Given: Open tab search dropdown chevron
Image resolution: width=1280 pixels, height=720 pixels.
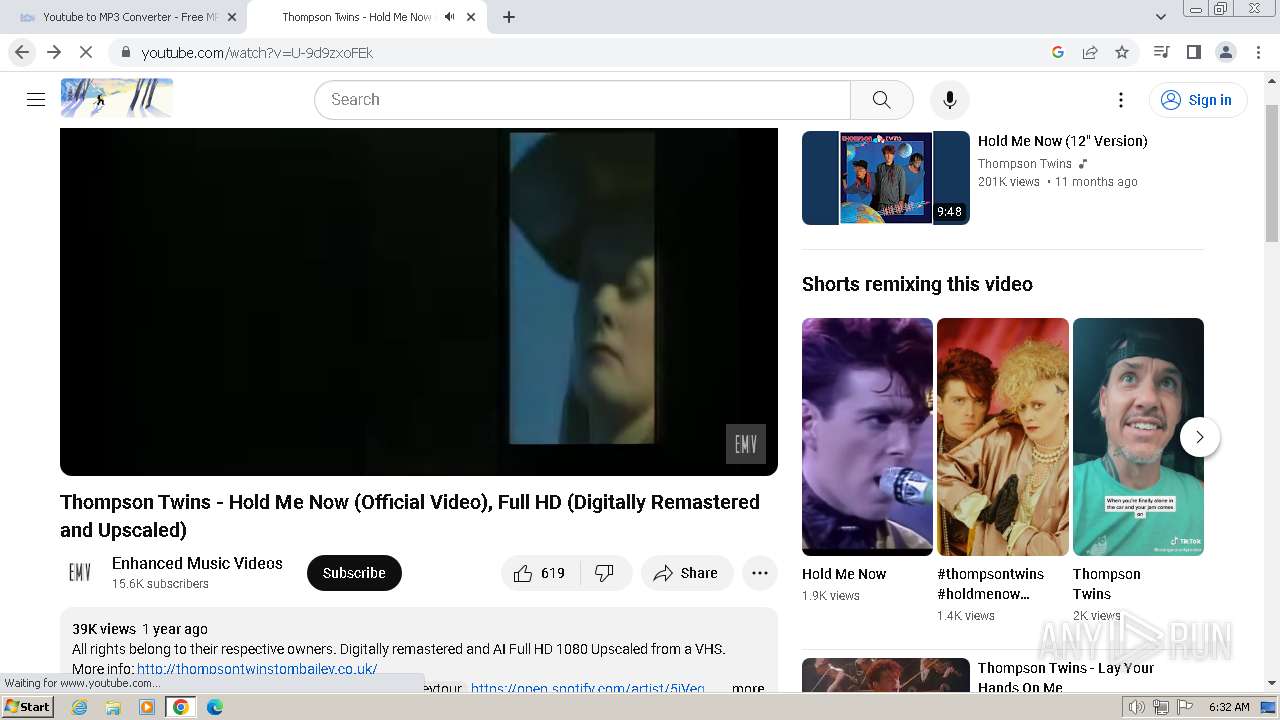Looking at the screenshot, I should click(1161, 17).
